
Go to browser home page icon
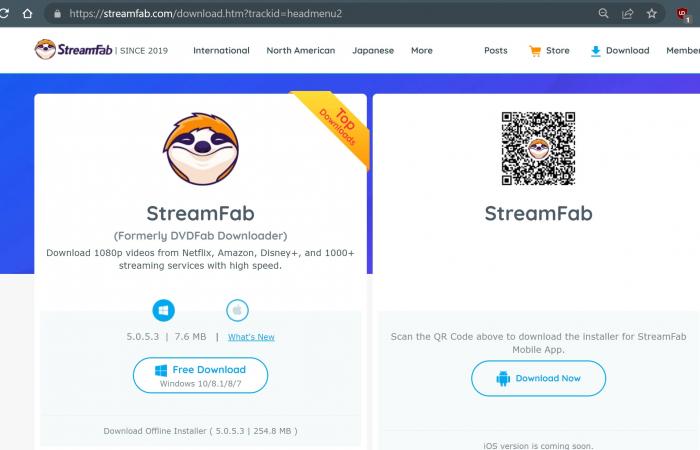27,13
